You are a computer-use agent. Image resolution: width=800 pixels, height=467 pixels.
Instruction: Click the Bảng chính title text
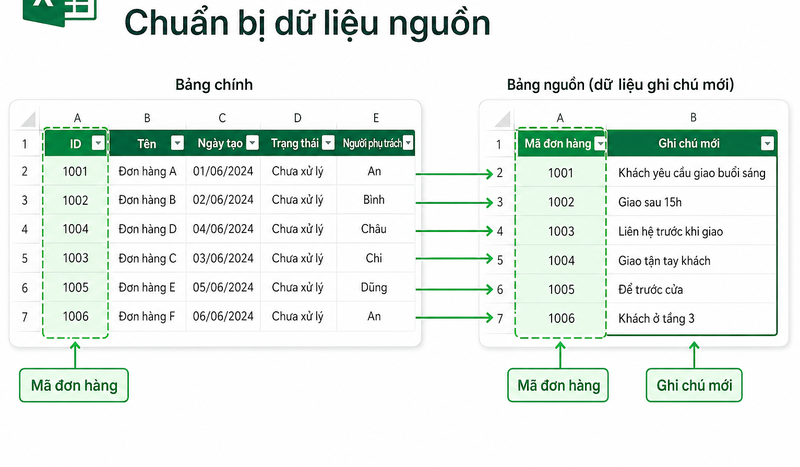[214, 84]
